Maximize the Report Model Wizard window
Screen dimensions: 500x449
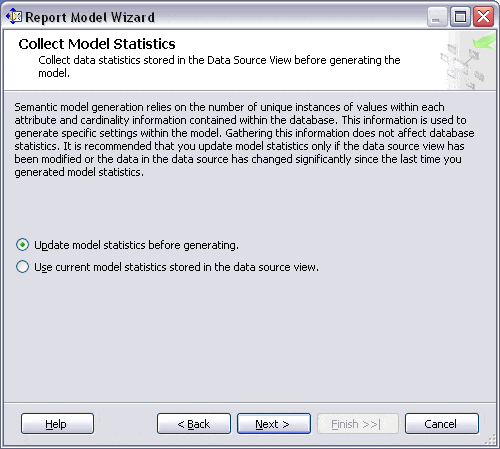(x=460, y=16)
